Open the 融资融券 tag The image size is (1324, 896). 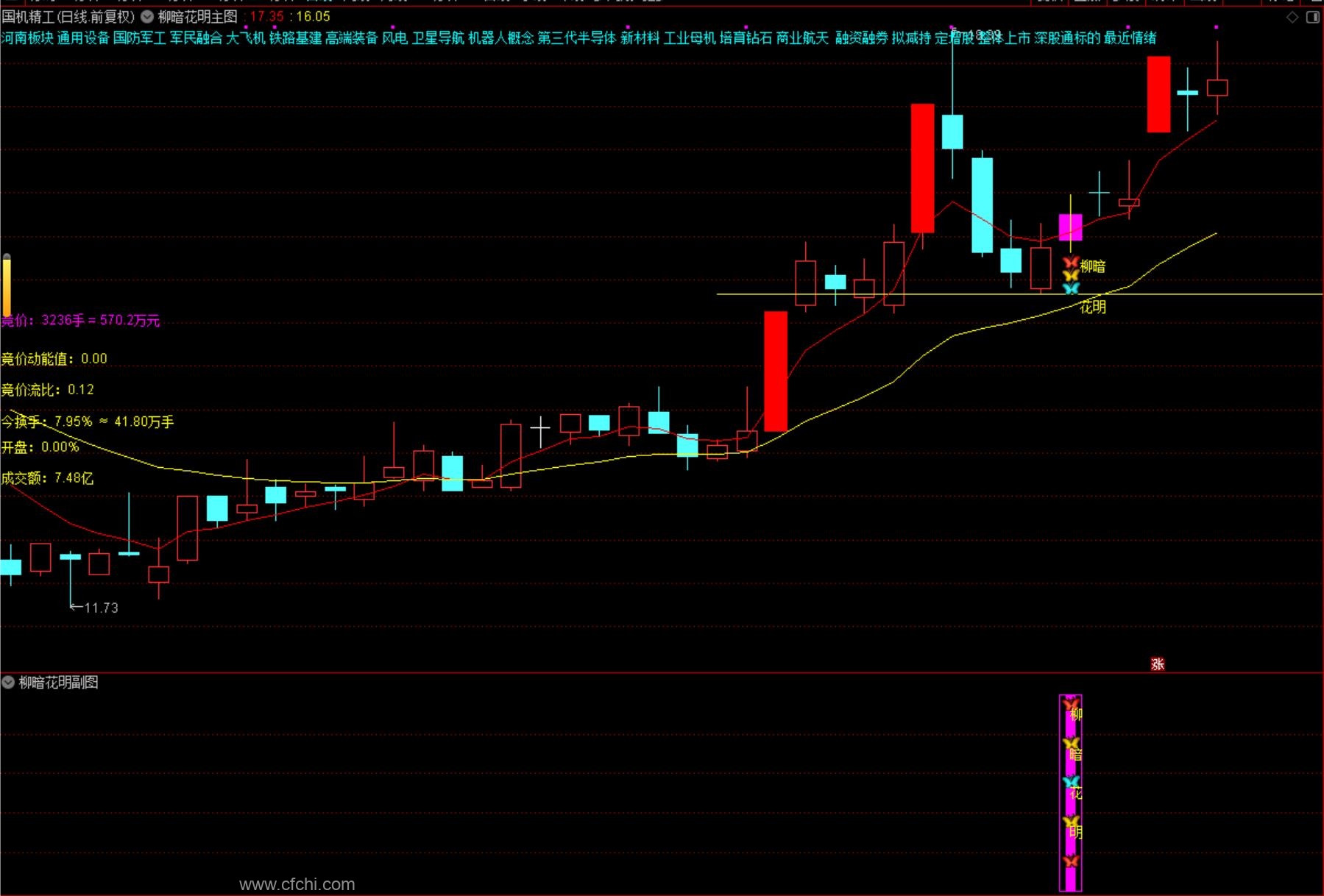[861, 38]
